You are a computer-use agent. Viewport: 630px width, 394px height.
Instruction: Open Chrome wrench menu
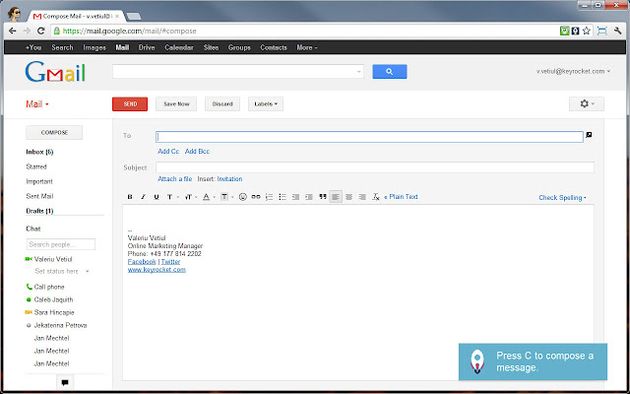(618, 31)
